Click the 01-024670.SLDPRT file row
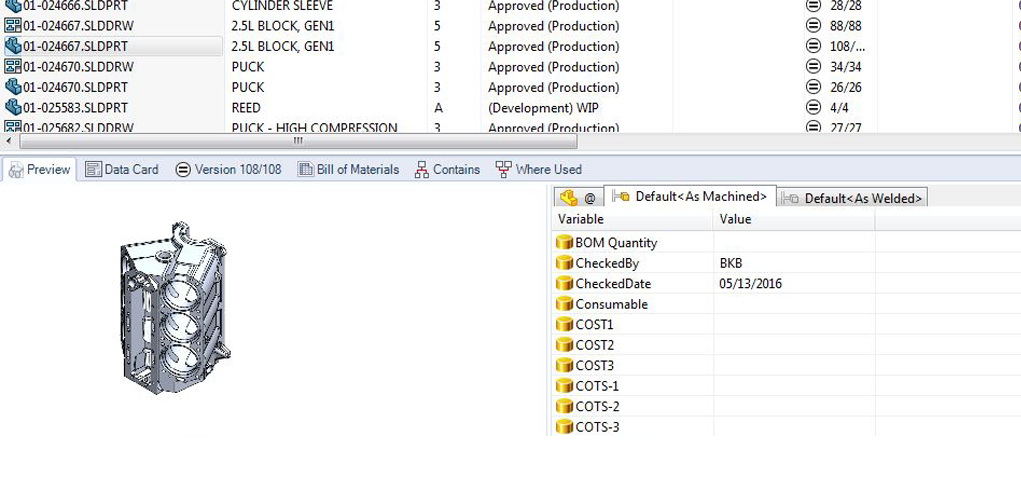The height and width of the screenshot is (498, 1021). [510, 87]
